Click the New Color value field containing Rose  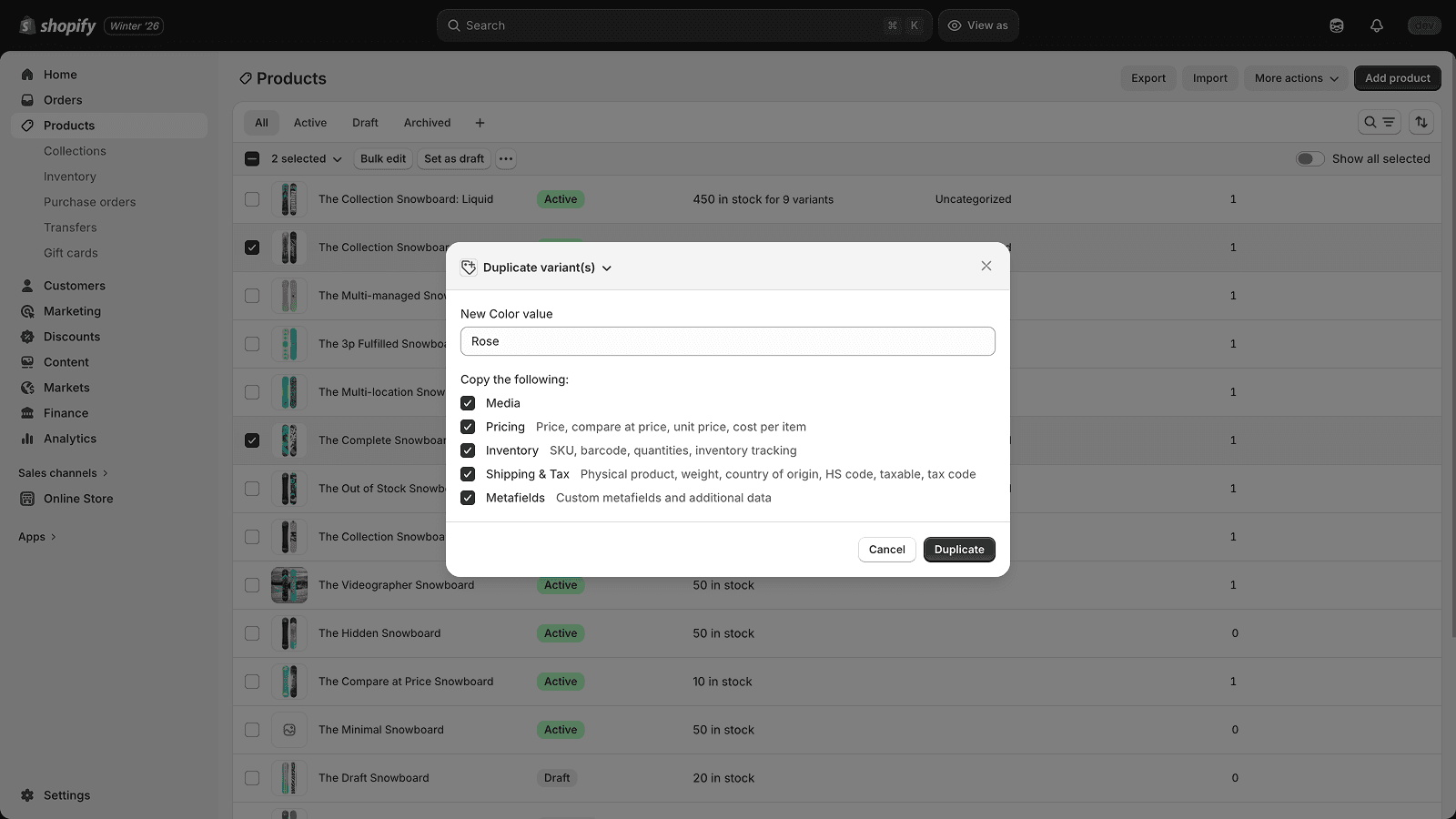coord(727,340)
